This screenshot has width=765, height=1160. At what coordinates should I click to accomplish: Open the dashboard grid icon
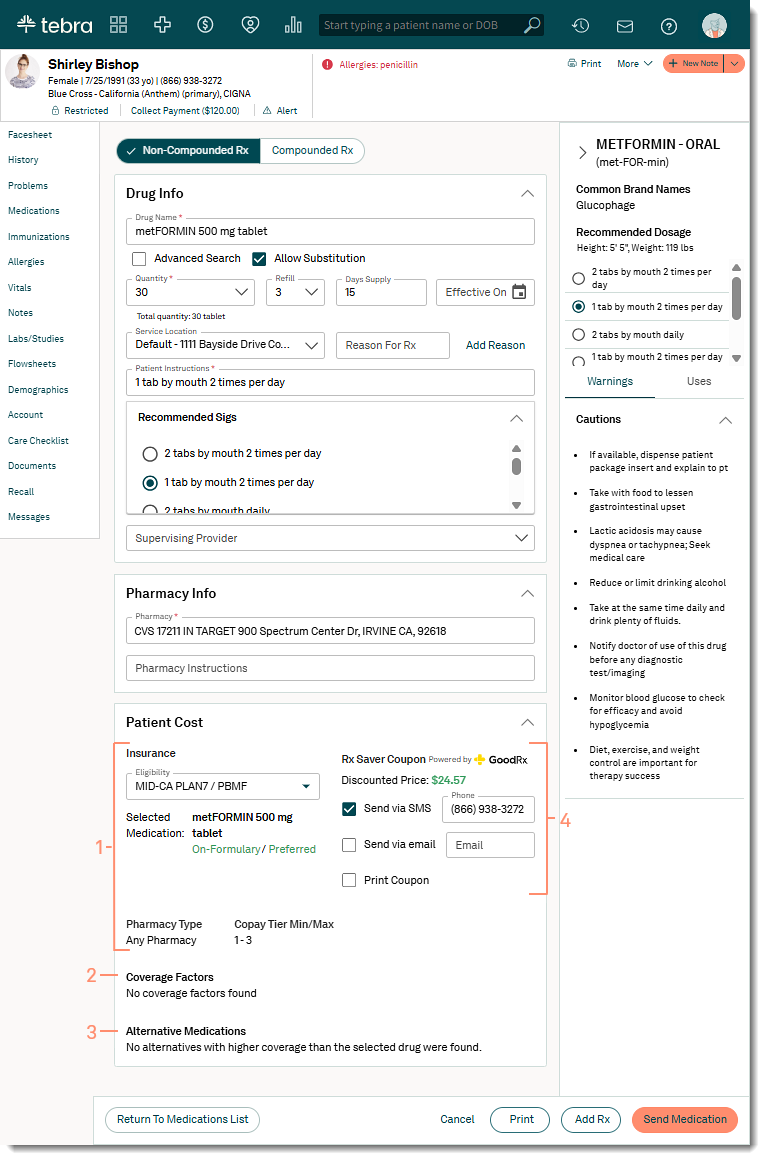[x=118, y=24]
